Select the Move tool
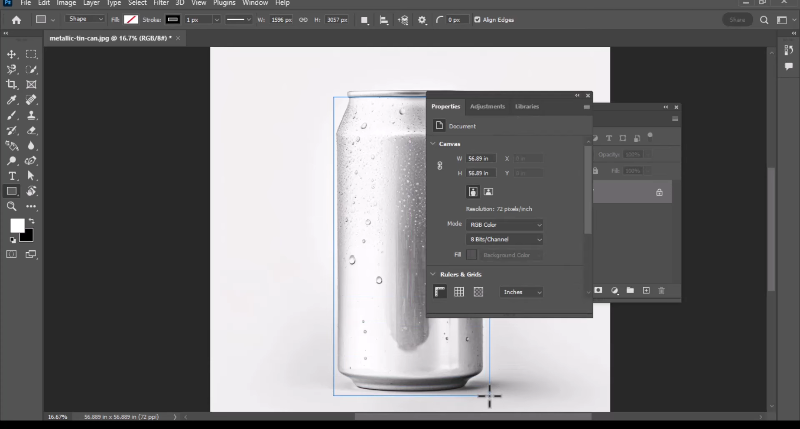This screenshot has width=800, height=429. 12,54
